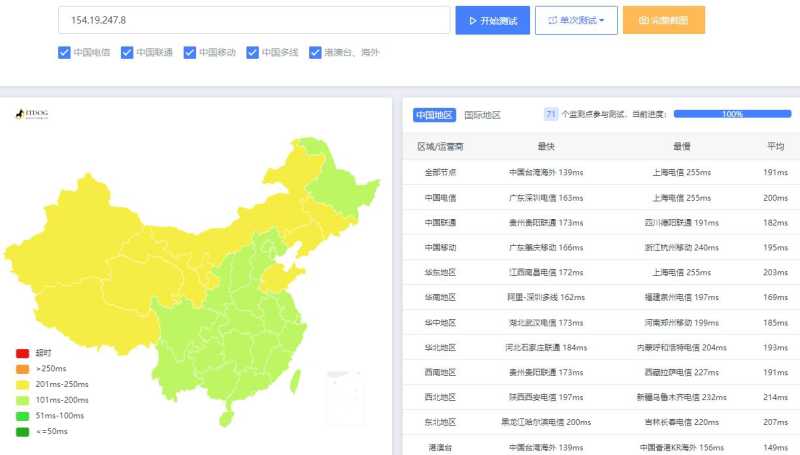800x455 pixels.
Task: Click the orange >250ms legend swatch
Action: click(x=22, y=369)
